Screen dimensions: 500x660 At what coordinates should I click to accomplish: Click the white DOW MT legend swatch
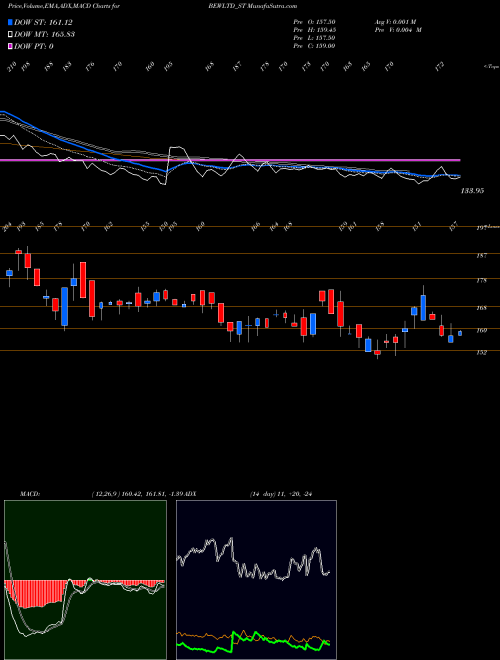pyautogui.click(x=10, y=34)
